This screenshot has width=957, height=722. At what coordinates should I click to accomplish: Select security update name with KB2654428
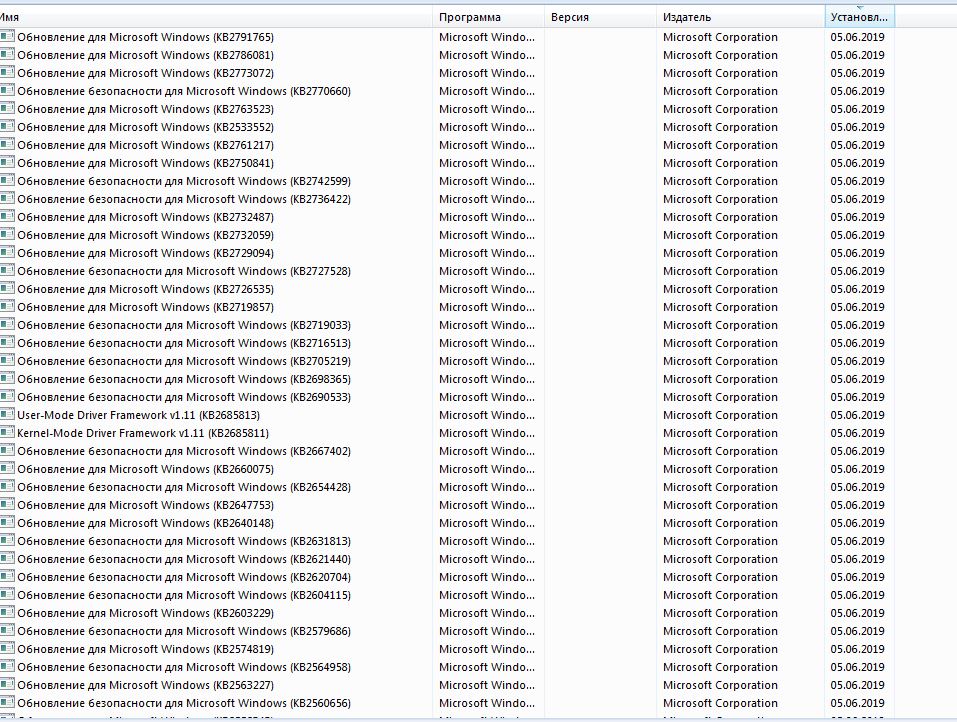pyautogui.click(x=184, y=487)
